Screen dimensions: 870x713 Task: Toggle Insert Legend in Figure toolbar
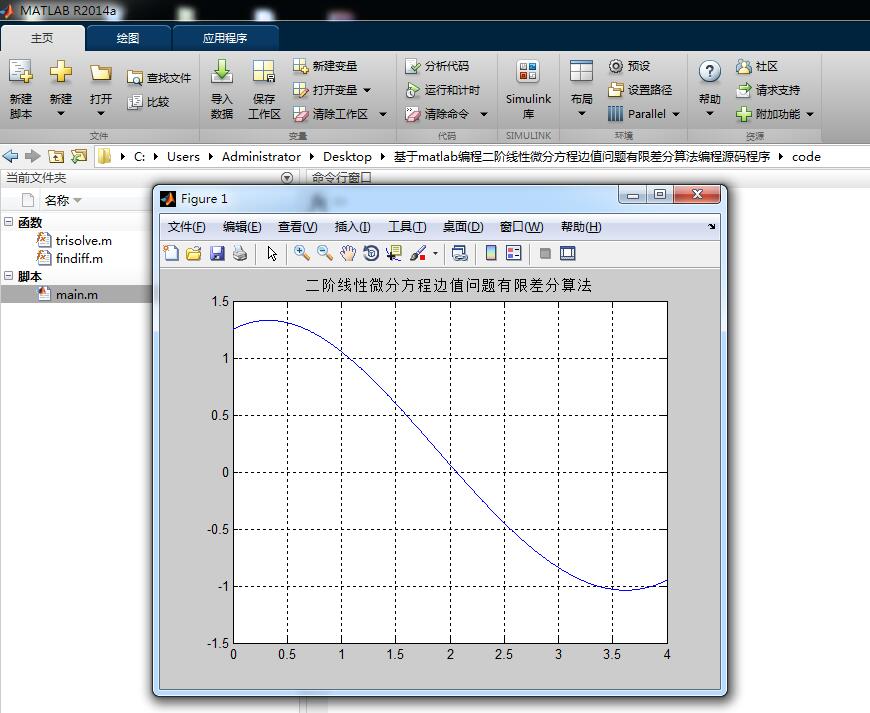pyautogui.click(x=514, y=254)
